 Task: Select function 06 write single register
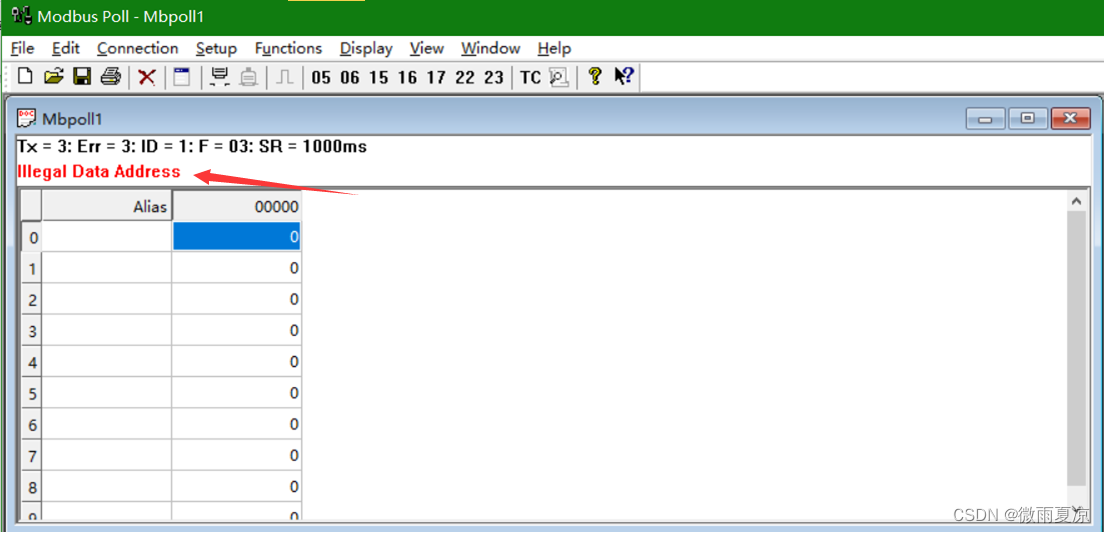350,78
